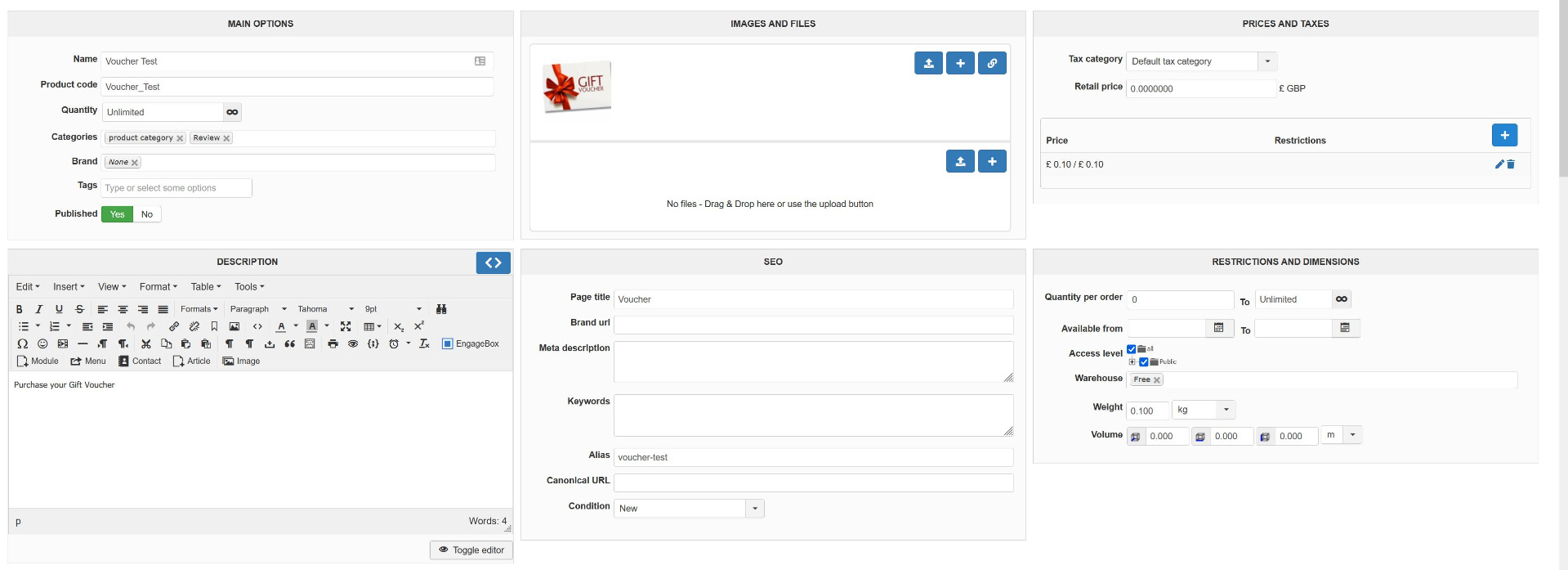The height and width of the screenshot is (570, 1568).
Task: Clear formatting in the editor
Action: pos(424,344)
